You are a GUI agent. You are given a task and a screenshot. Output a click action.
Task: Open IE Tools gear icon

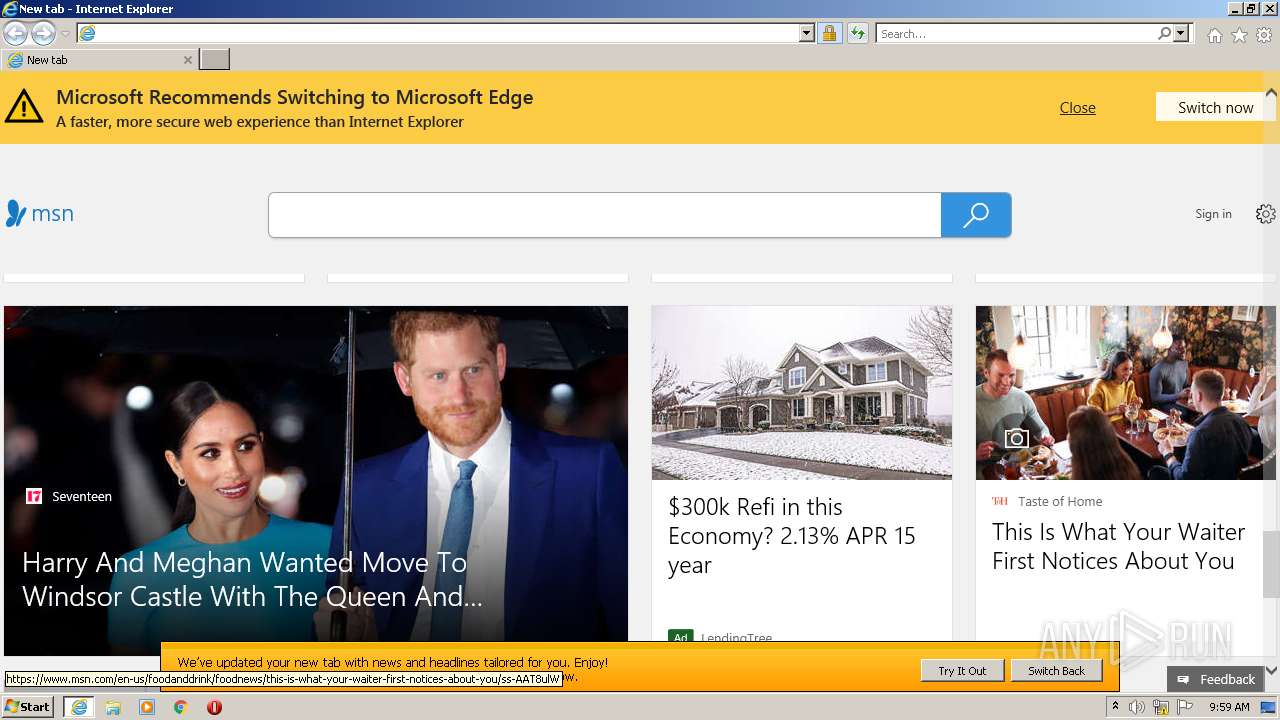[1264, 35]
